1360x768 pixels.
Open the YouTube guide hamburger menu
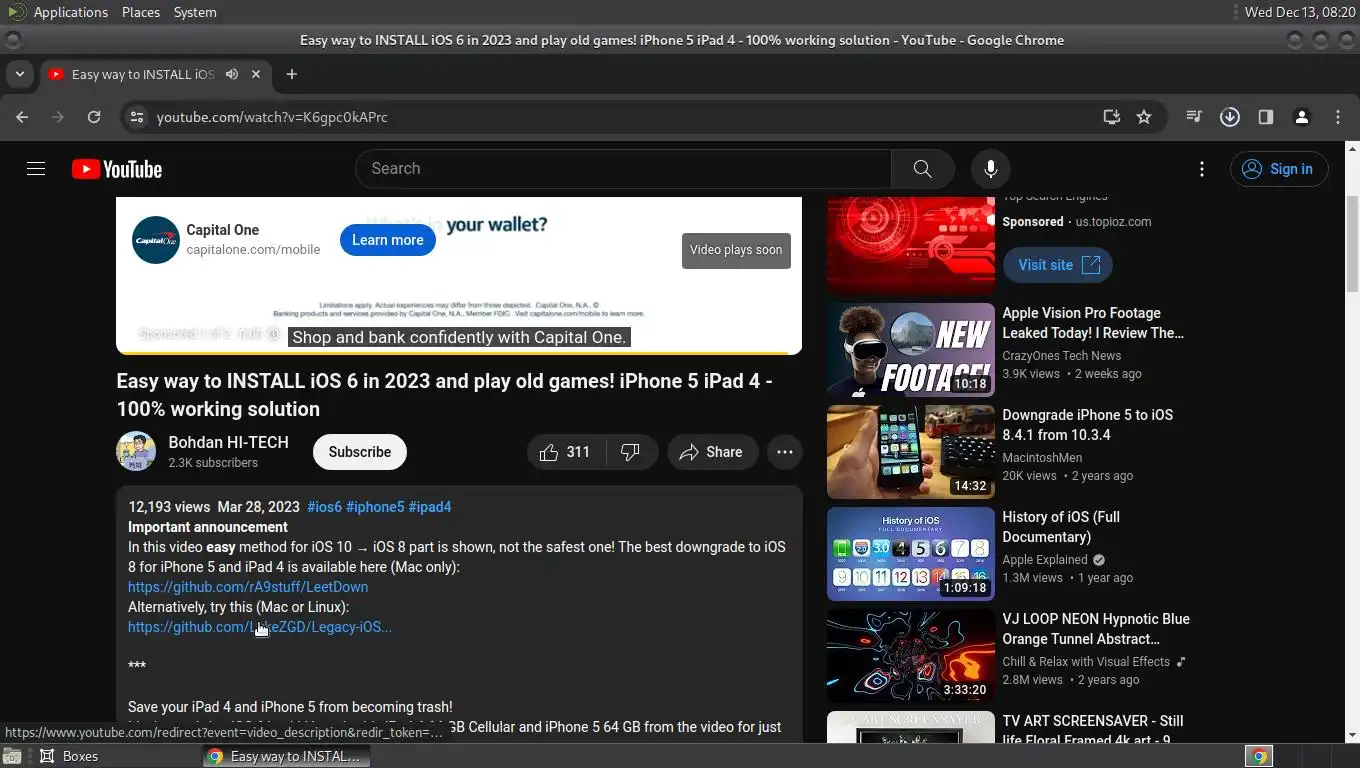(36, 169)
